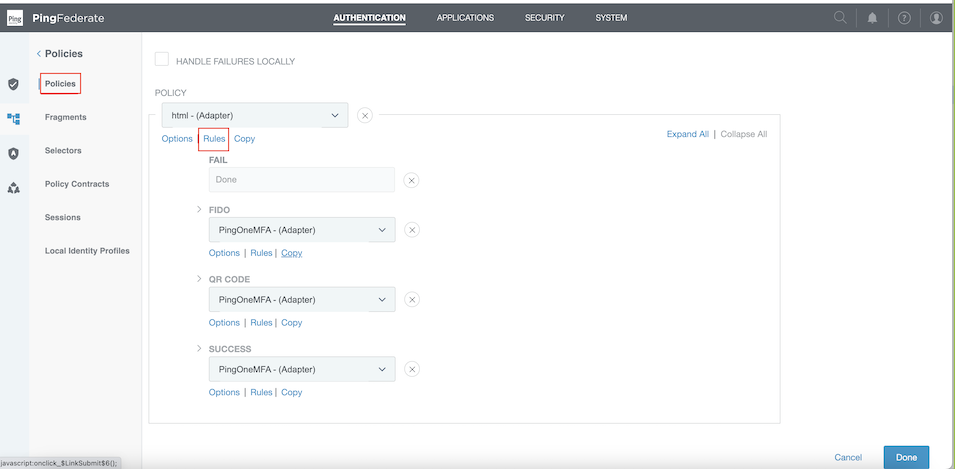The width and height of the screenshot is (955, 469).
Task: Click Copy under QR CODE
Action: click(292, 323)
